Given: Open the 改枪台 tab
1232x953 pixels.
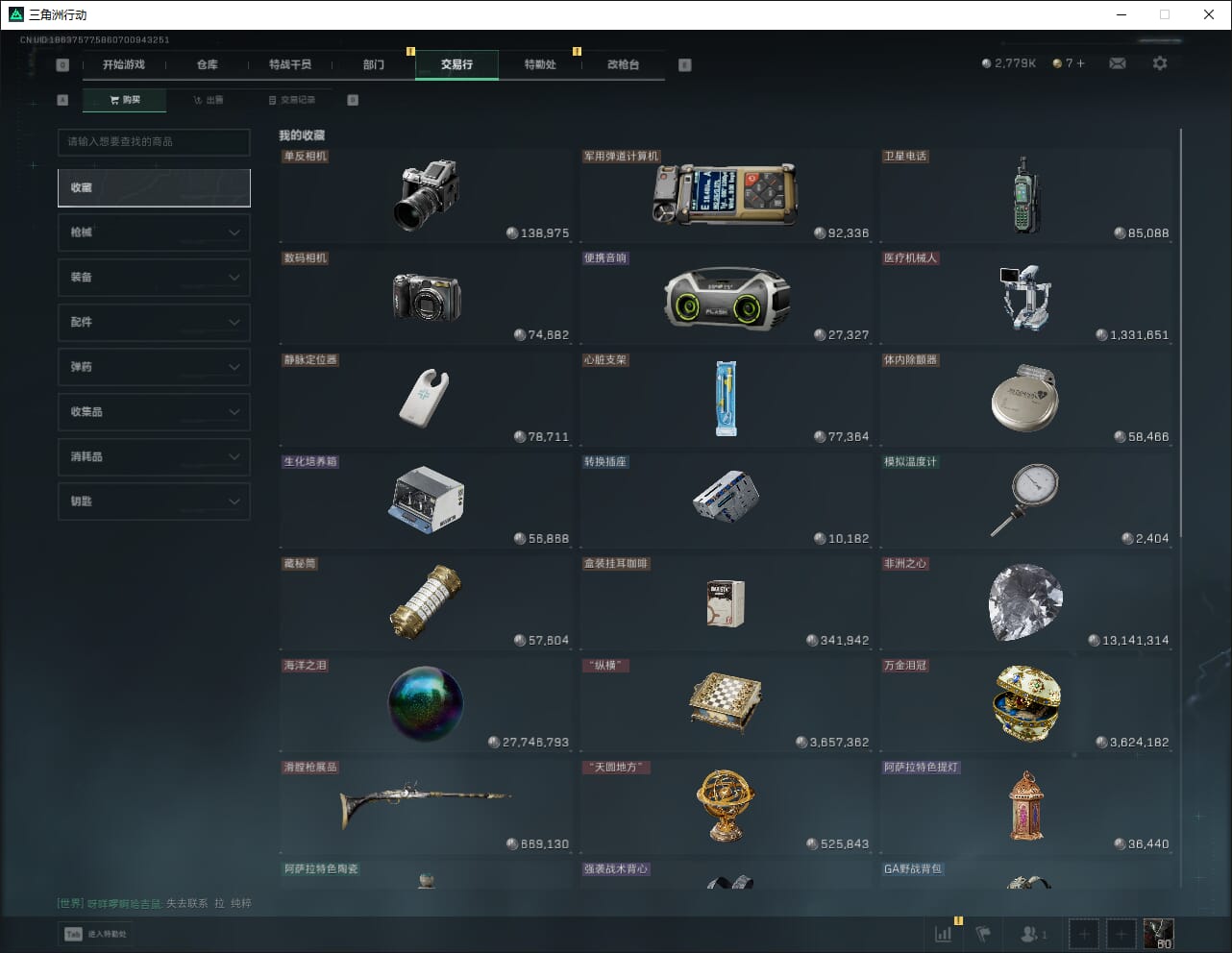Looking at the screenshot, I should click(623, 64).
